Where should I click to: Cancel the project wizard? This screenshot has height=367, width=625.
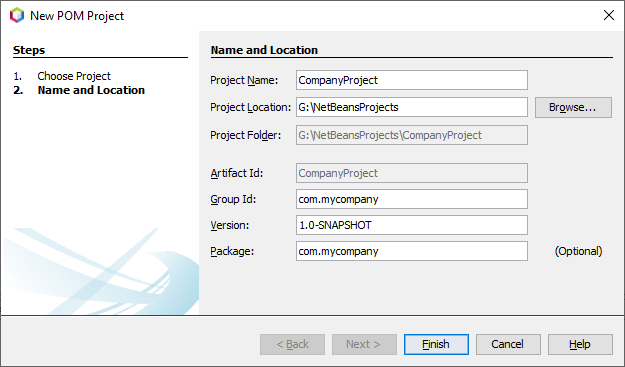(508, 344)
